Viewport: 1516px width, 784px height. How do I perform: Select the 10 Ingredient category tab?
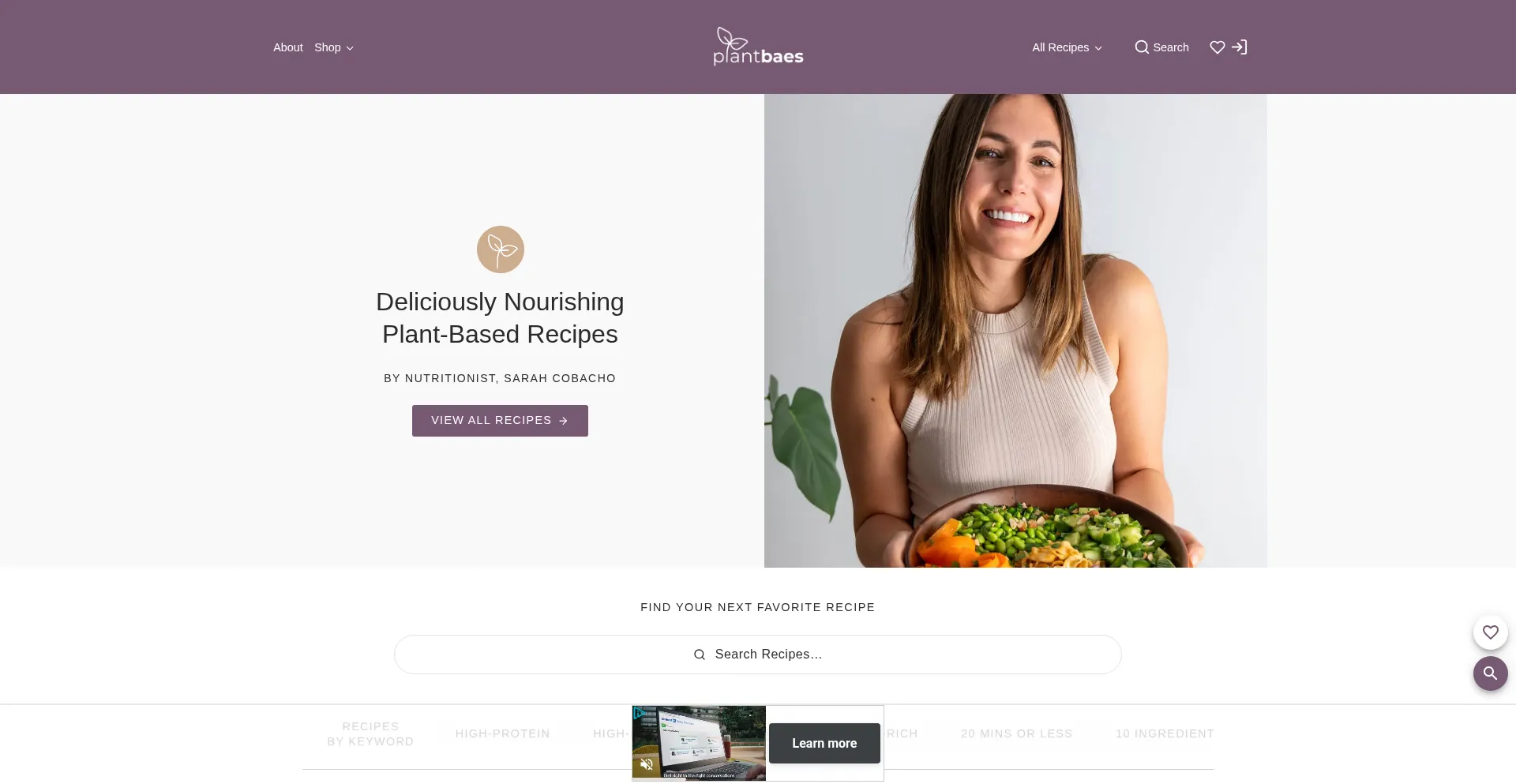pos(1165,733)
